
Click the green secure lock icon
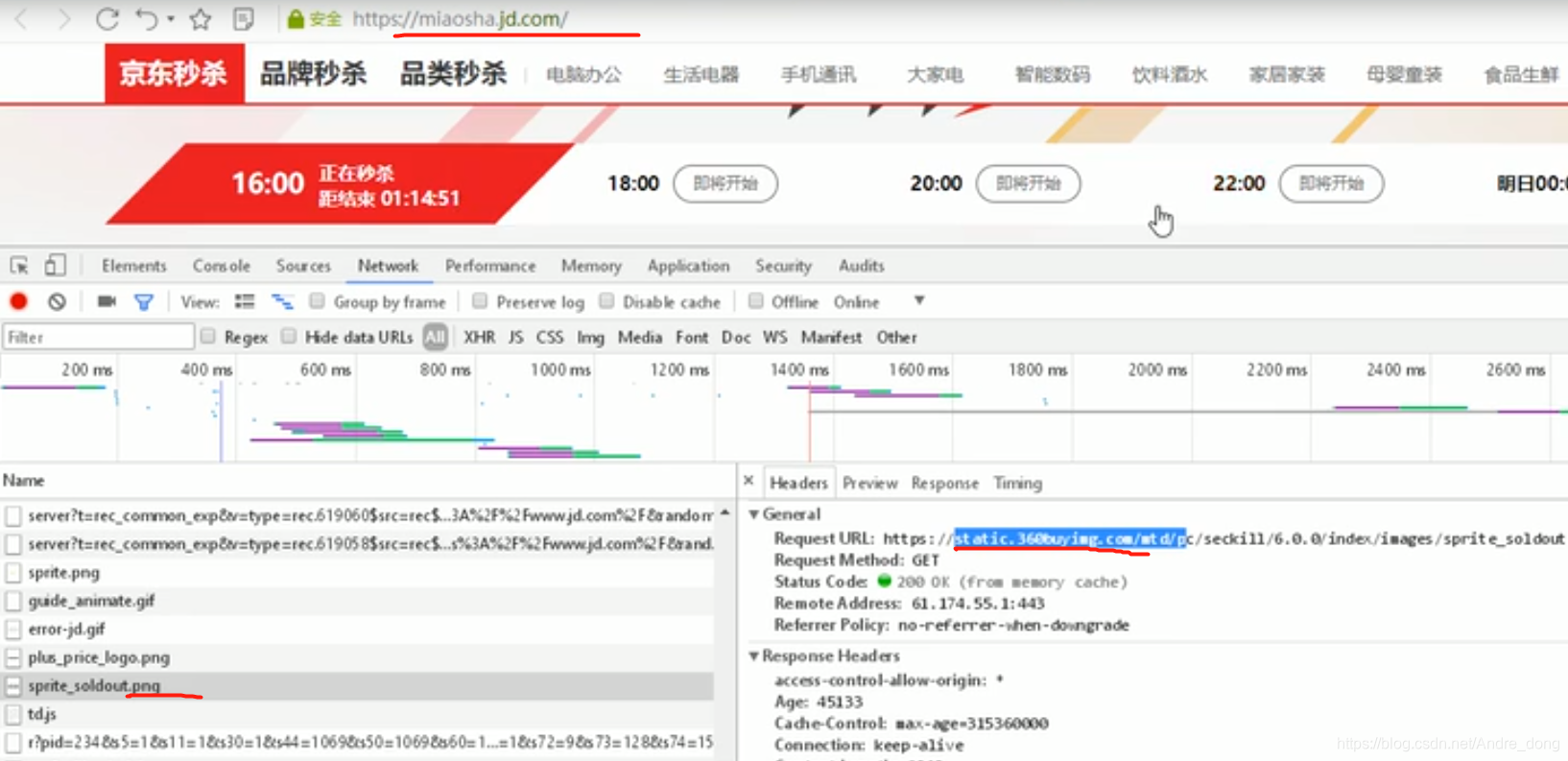296,19
